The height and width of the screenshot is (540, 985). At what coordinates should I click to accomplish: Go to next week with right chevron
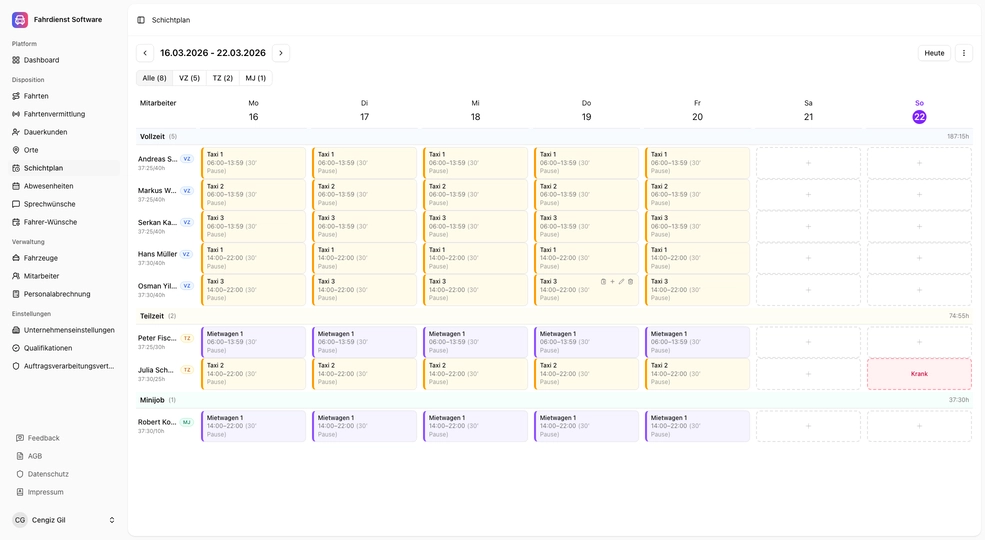(x=281, y=53)
